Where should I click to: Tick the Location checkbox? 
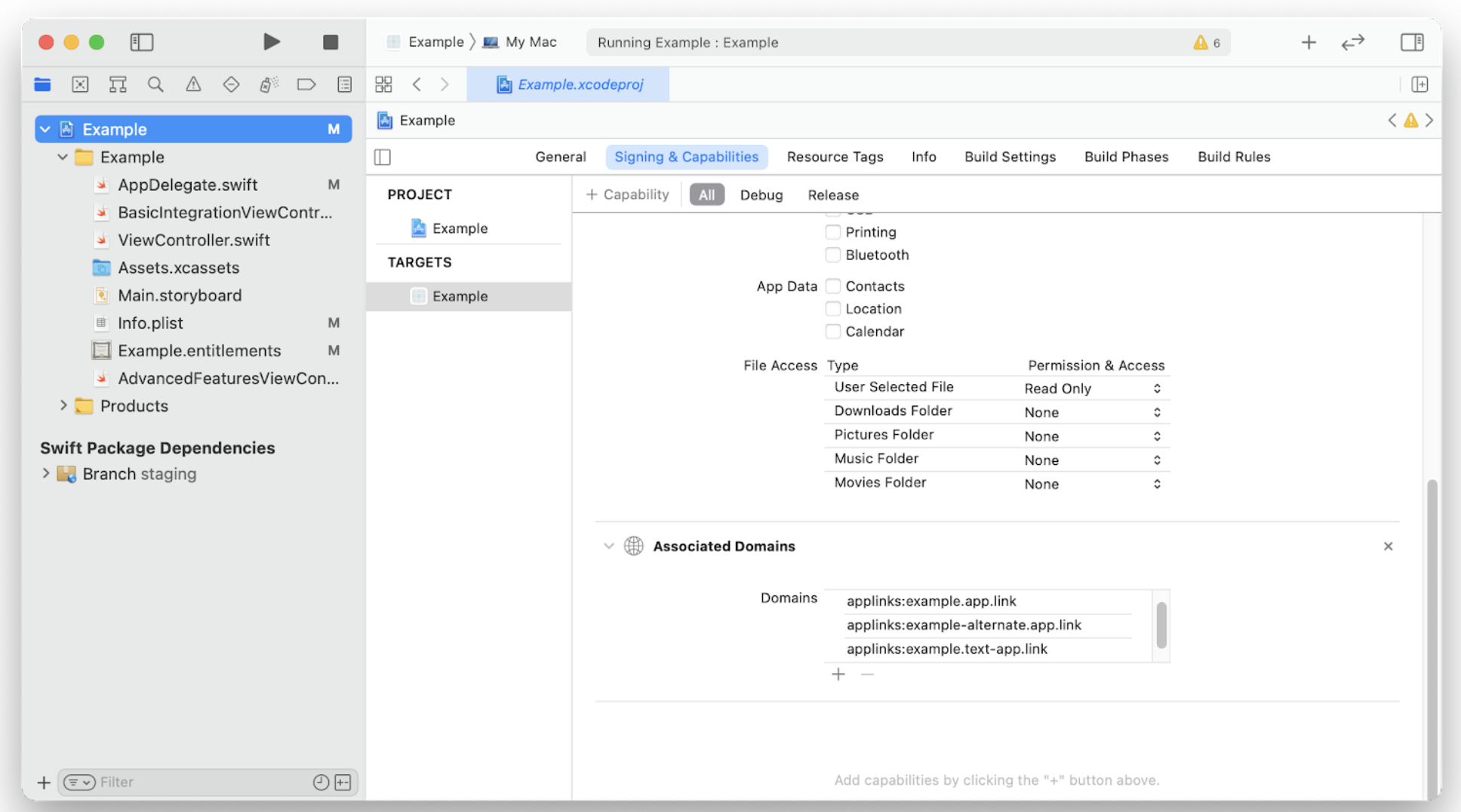833,309
